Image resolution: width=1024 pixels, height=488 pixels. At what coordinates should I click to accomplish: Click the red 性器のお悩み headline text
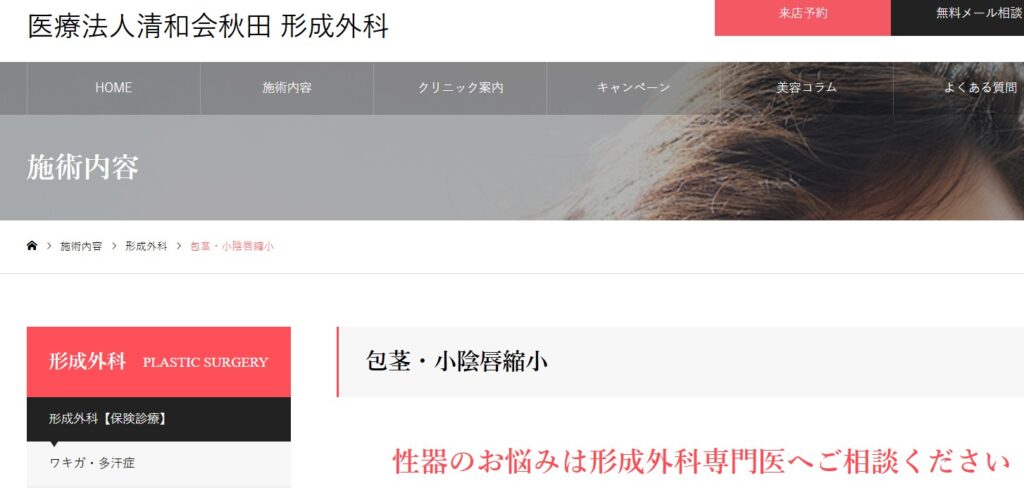tap(701, 463)
